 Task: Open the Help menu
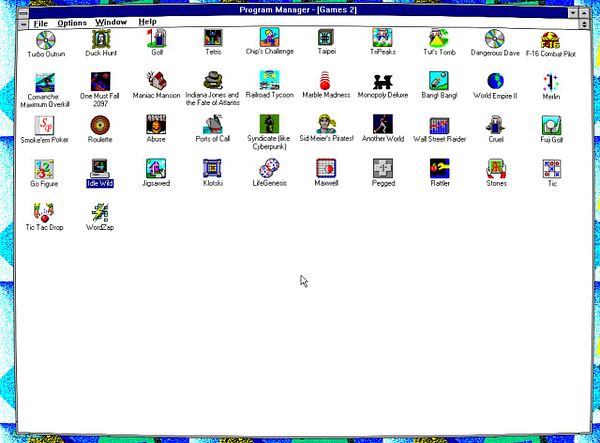click(x=147, y=22)
